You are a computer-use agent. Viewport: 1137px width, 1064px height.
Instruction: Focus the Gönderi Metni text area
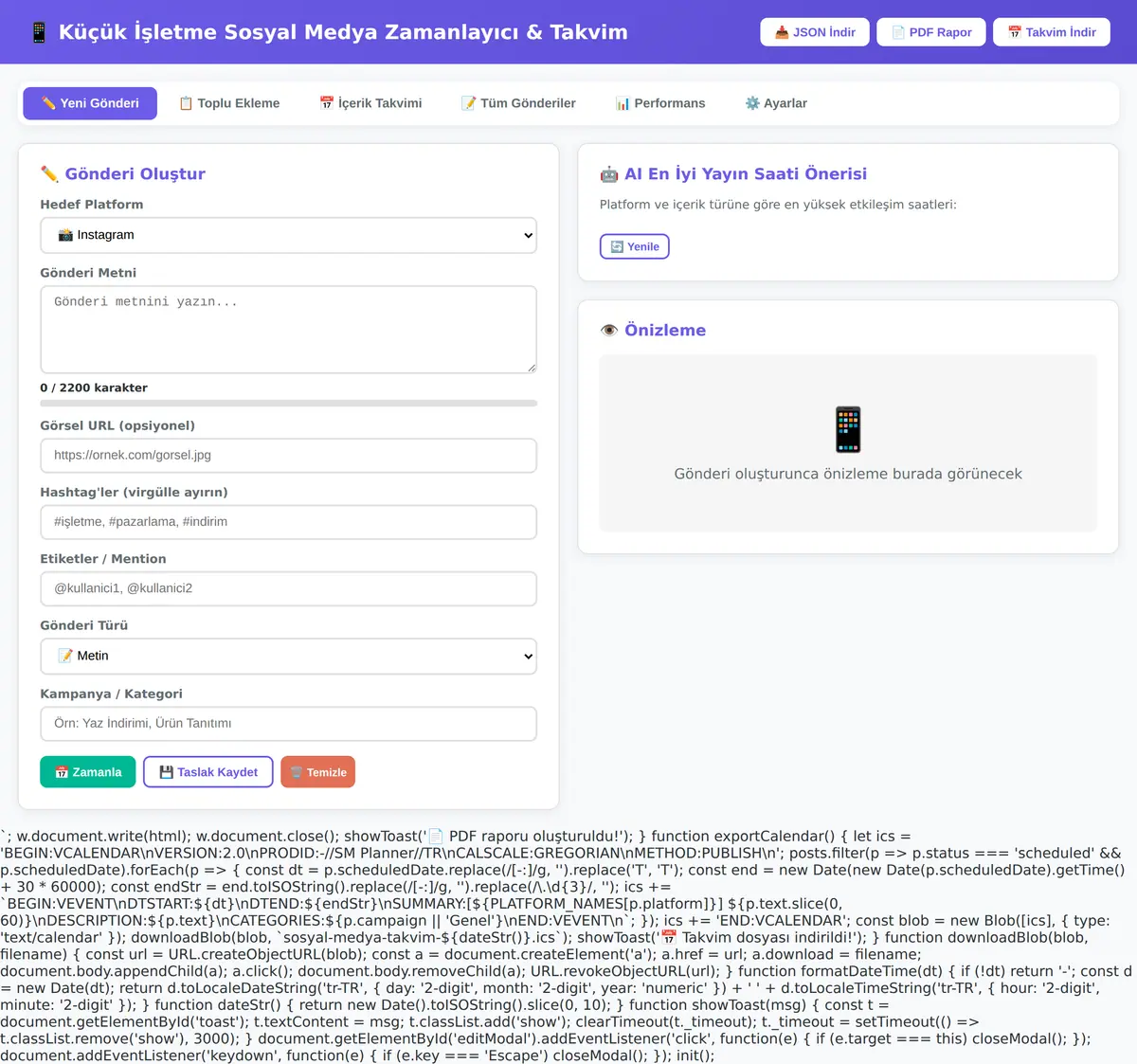click(x=289, y=330)
